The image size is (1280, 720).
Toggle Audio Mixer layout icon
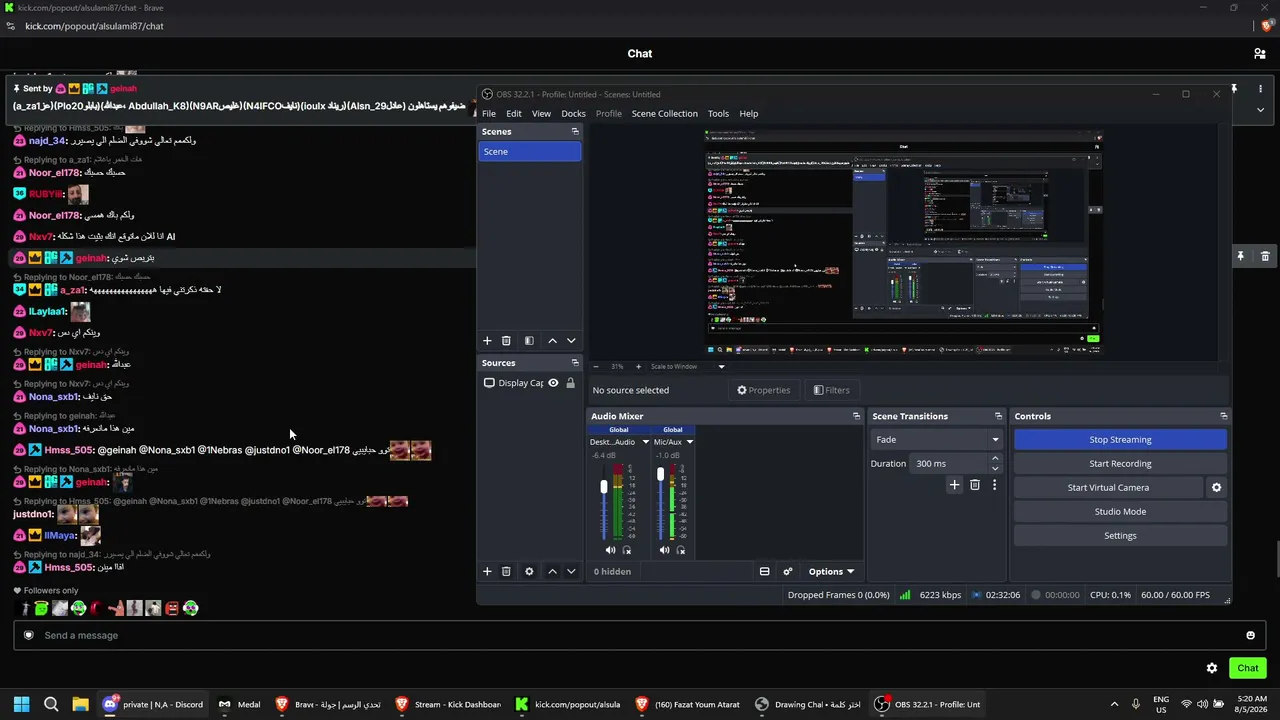[764, 571]
